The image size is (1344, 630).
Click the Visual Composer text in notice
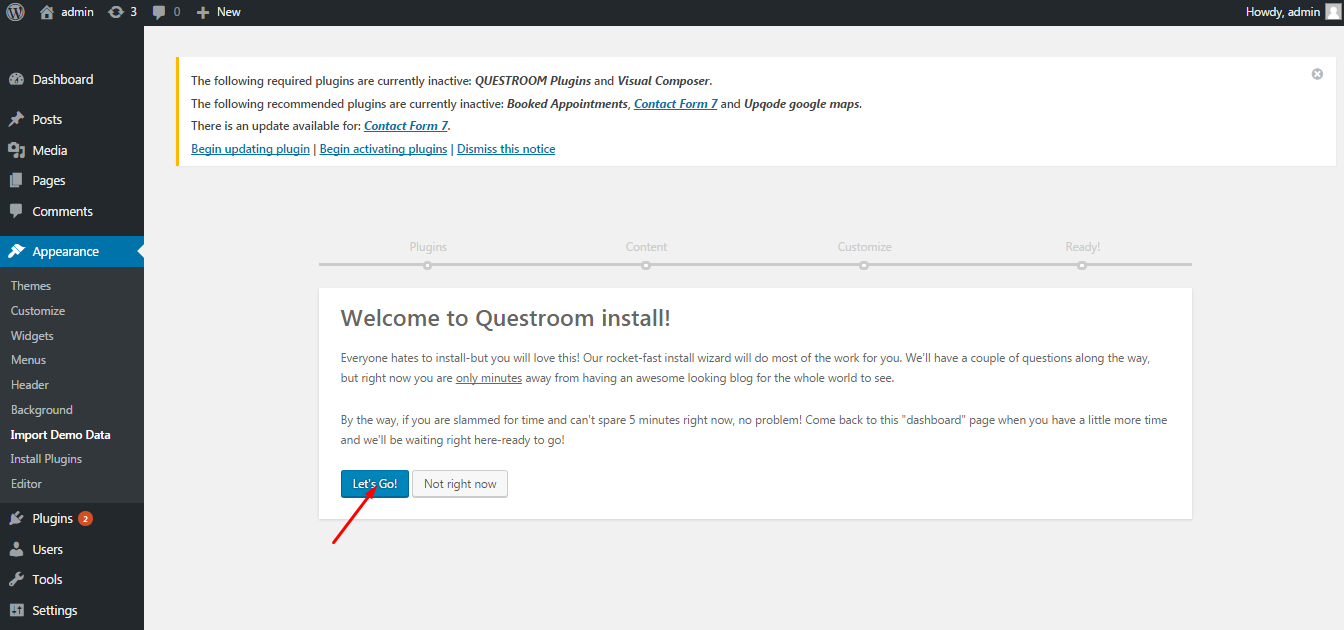pos(663,81)
